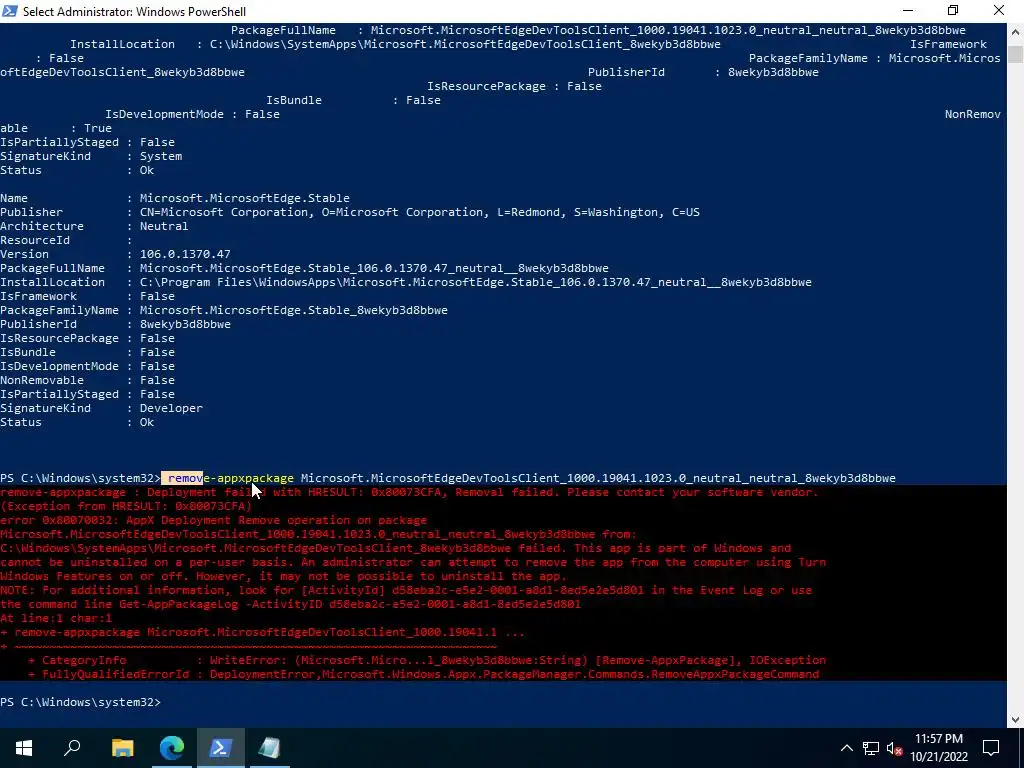The width and height of the screenshot is (1024, 768).
Task: Click PublisherId value below PackageFamilyName Microsoft.MicrosoftEdge.Stable
Action: point(185,324)
